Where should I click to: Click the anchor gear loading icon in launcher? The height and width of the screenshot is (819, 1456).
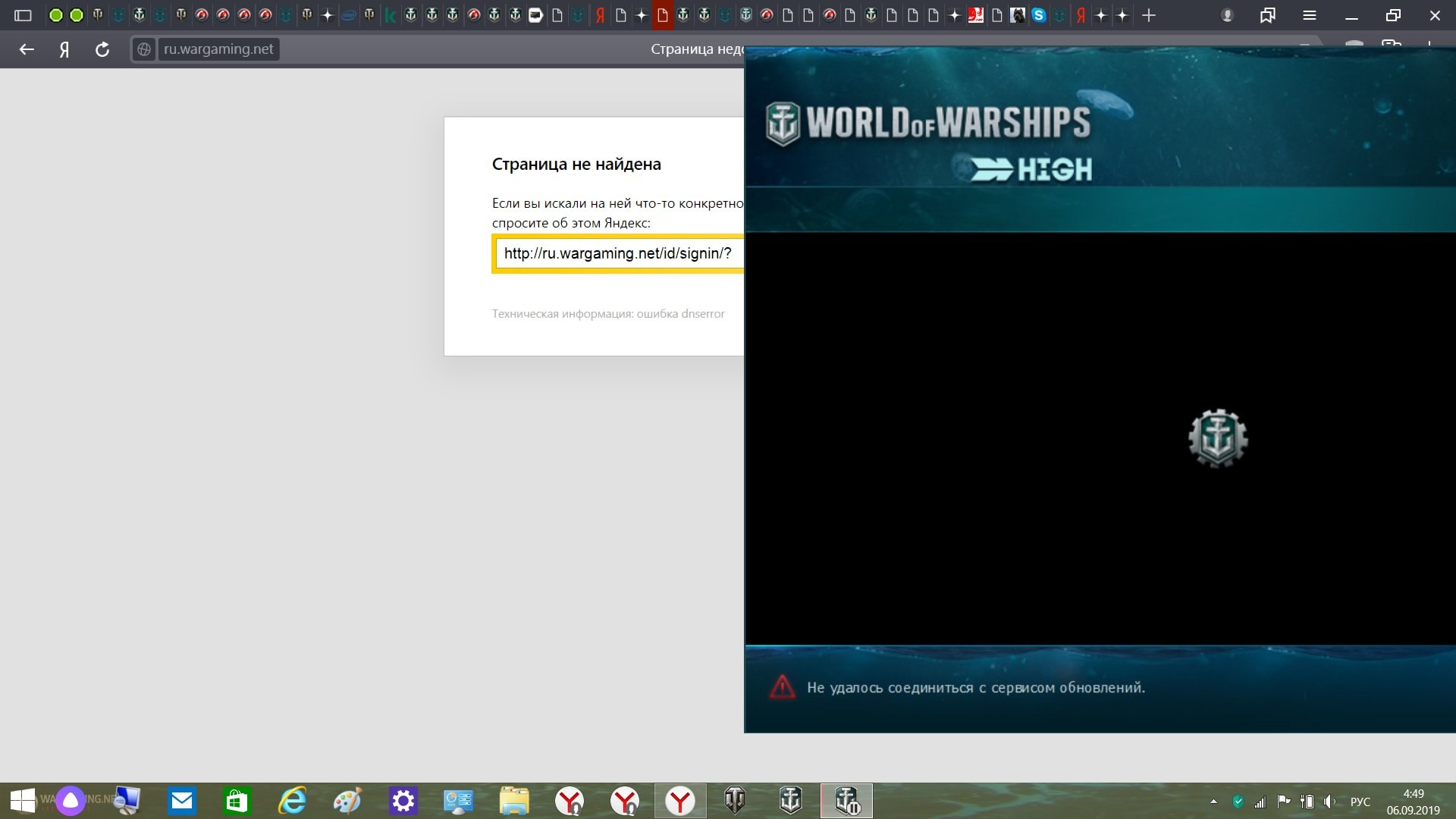[x=1218, y=438]
